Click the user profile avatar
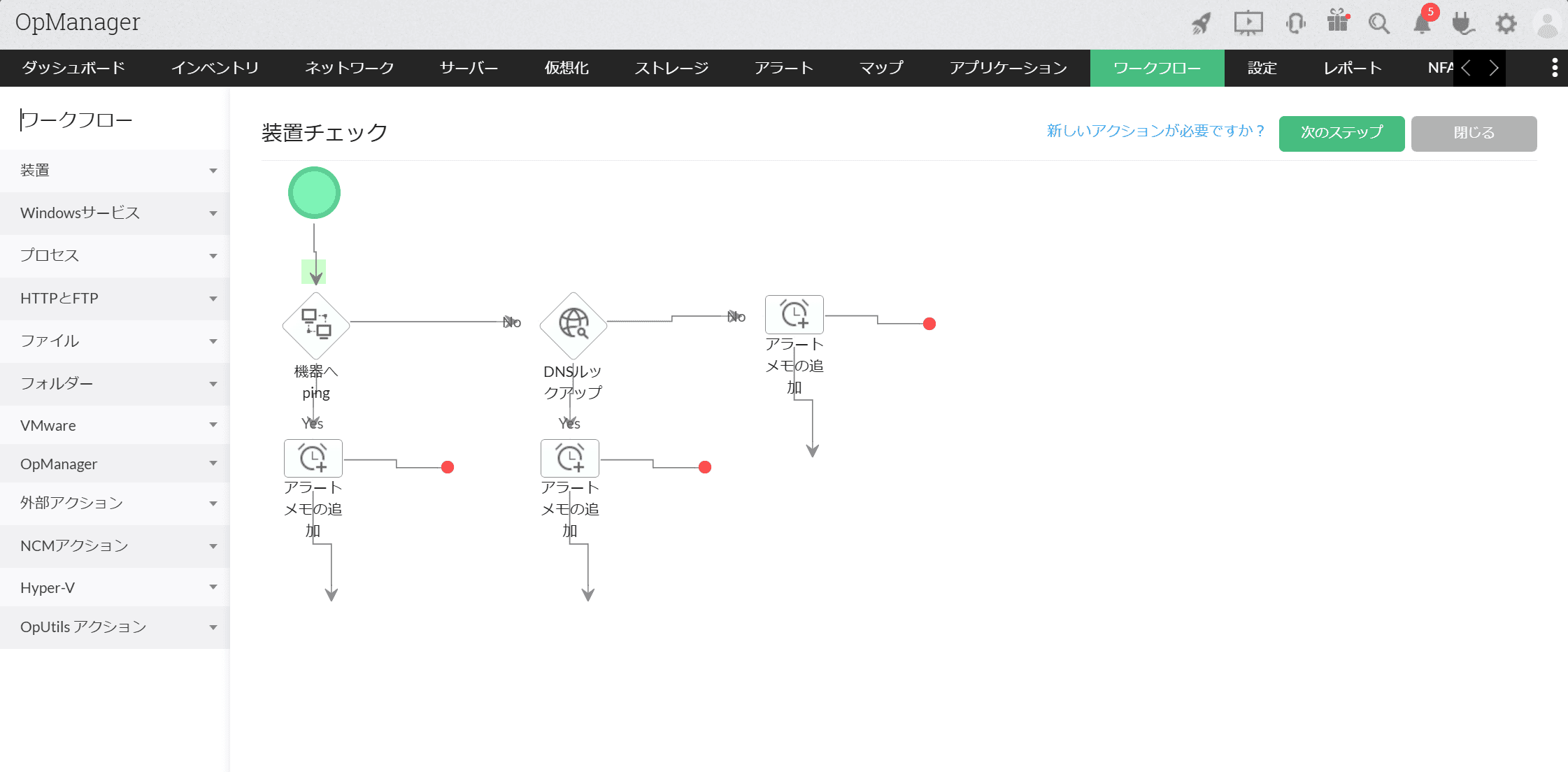 click(x=1548, y=24)
